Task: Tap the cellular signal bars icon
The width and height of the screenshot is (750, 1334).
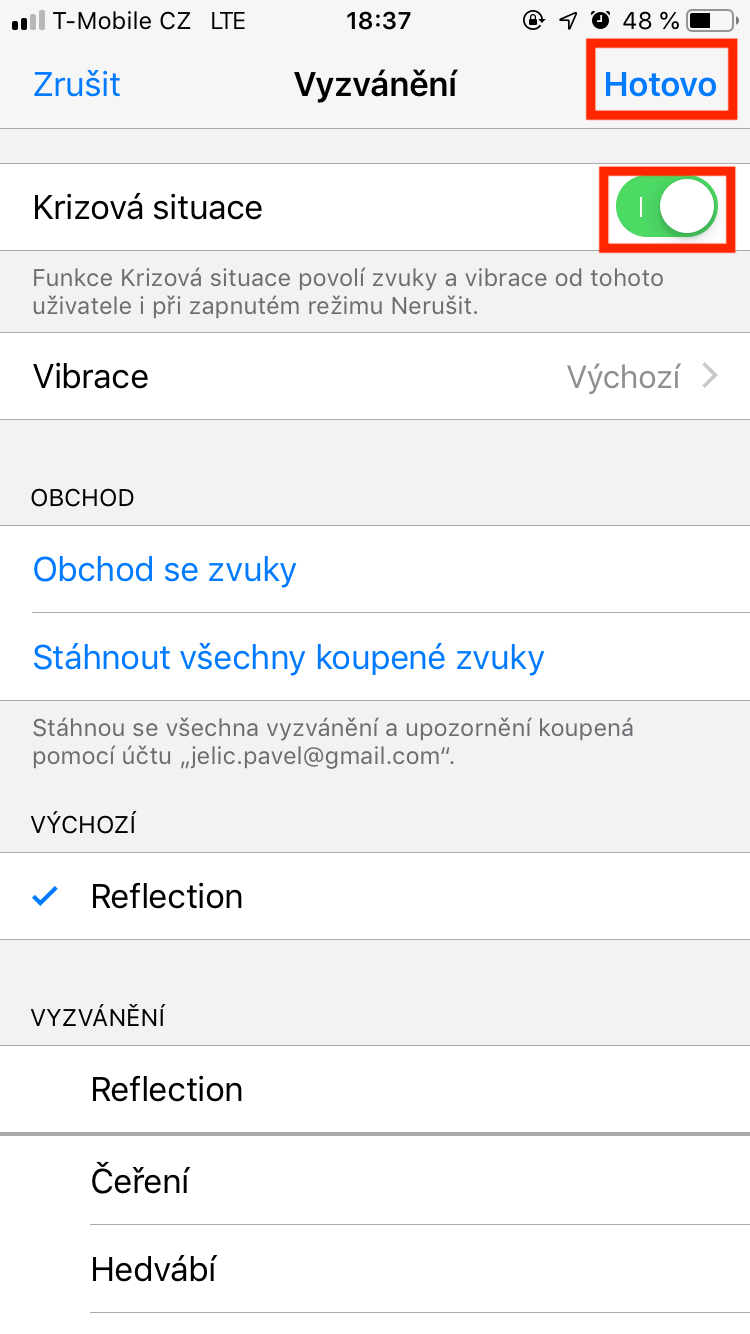Action: pos(27,21)
